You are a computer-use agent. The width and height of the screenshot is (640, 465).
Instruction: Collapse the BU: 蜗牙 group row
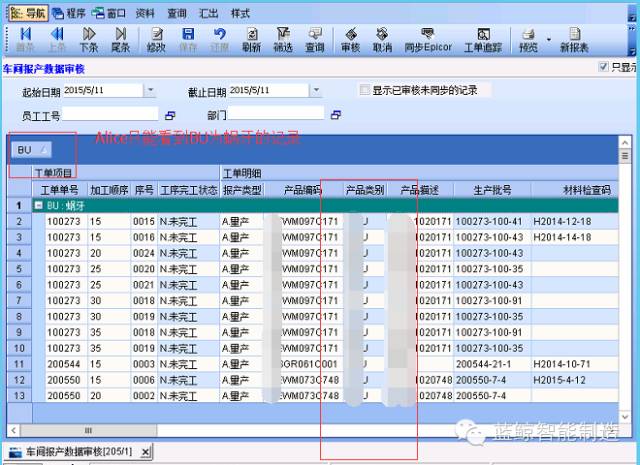tap(38, 205)
